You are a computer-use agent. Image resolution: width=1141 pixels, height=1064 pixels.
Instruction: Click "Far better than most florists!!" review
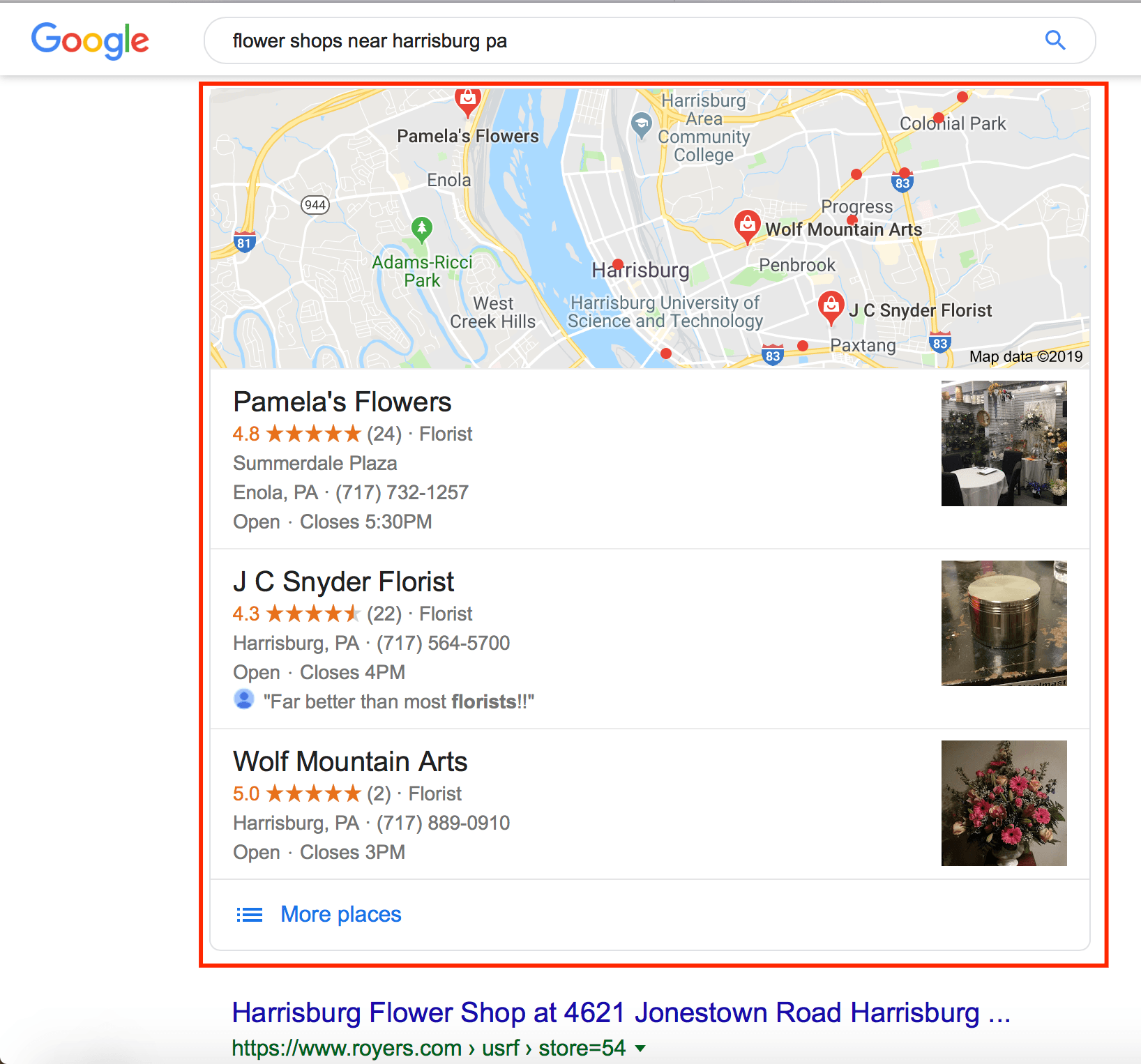point(399,701)
